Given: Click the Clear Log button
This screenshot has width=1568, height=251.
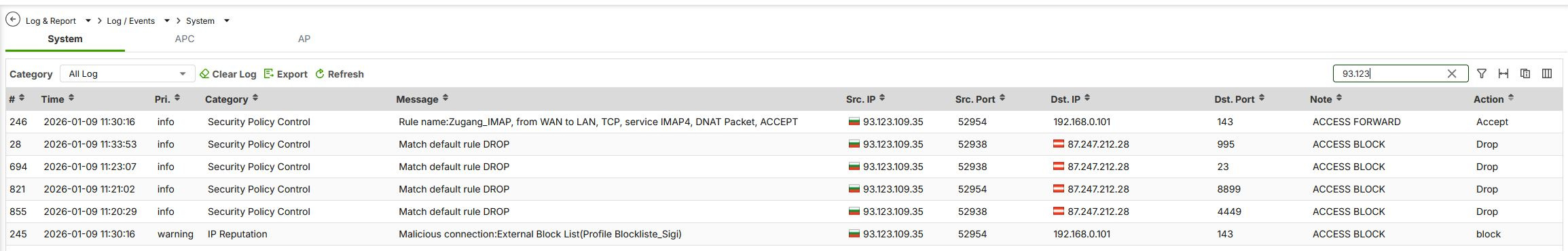Looking at the screenshot, I should (228, 74).
